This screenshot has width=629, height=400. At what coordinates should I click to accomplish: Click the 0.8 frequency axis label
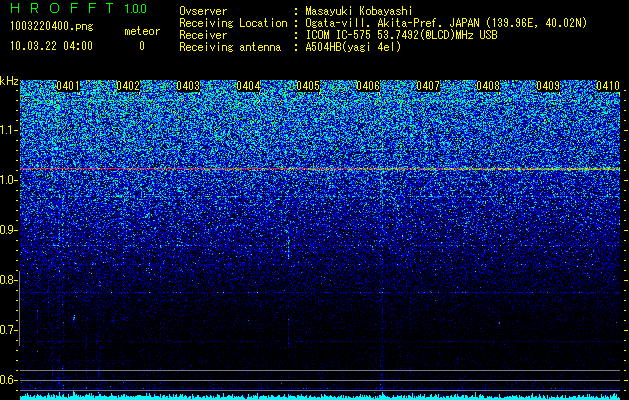(x=8, y=280)
